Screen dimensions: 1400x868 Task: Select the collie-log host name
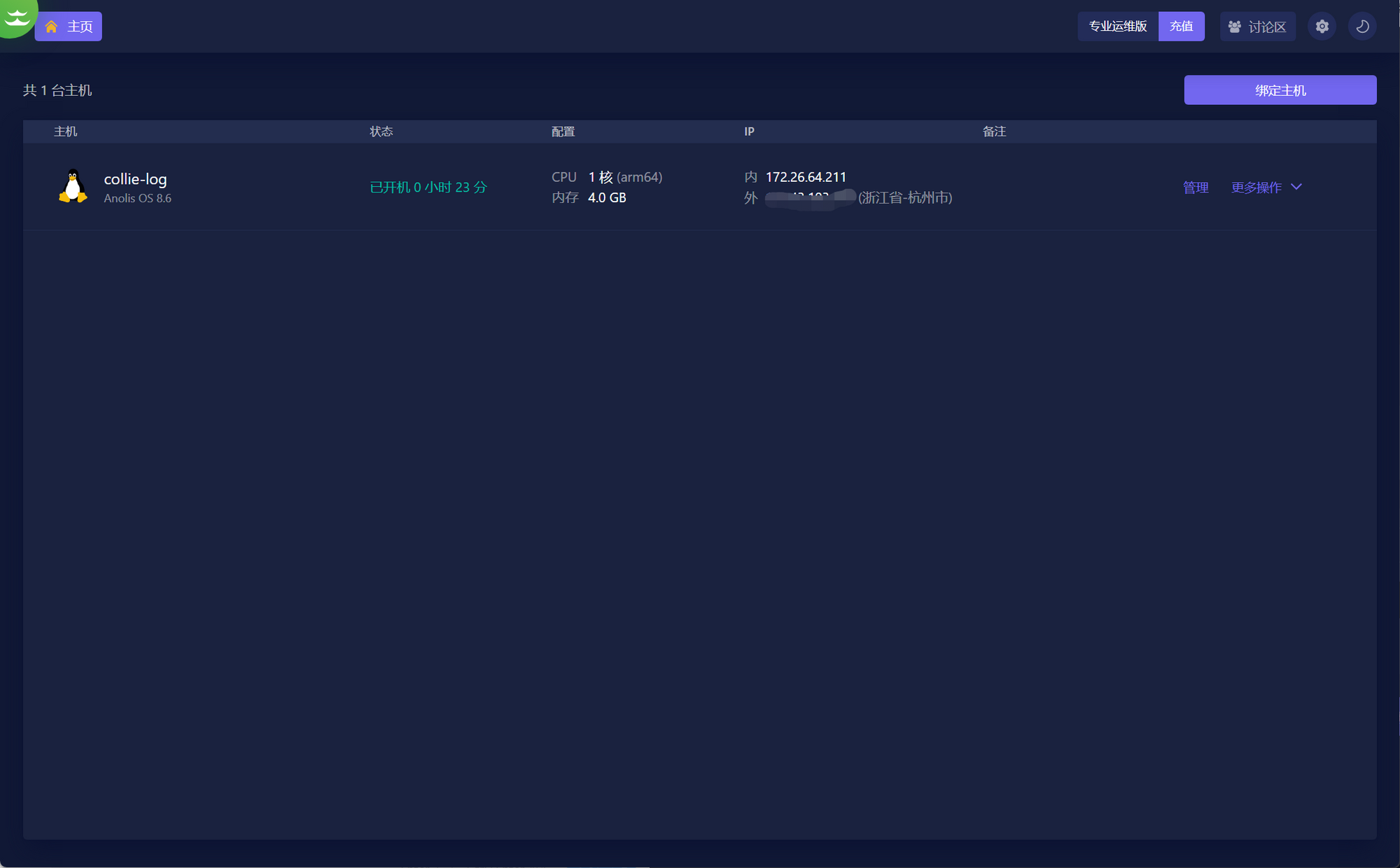[x=135, y=179]
